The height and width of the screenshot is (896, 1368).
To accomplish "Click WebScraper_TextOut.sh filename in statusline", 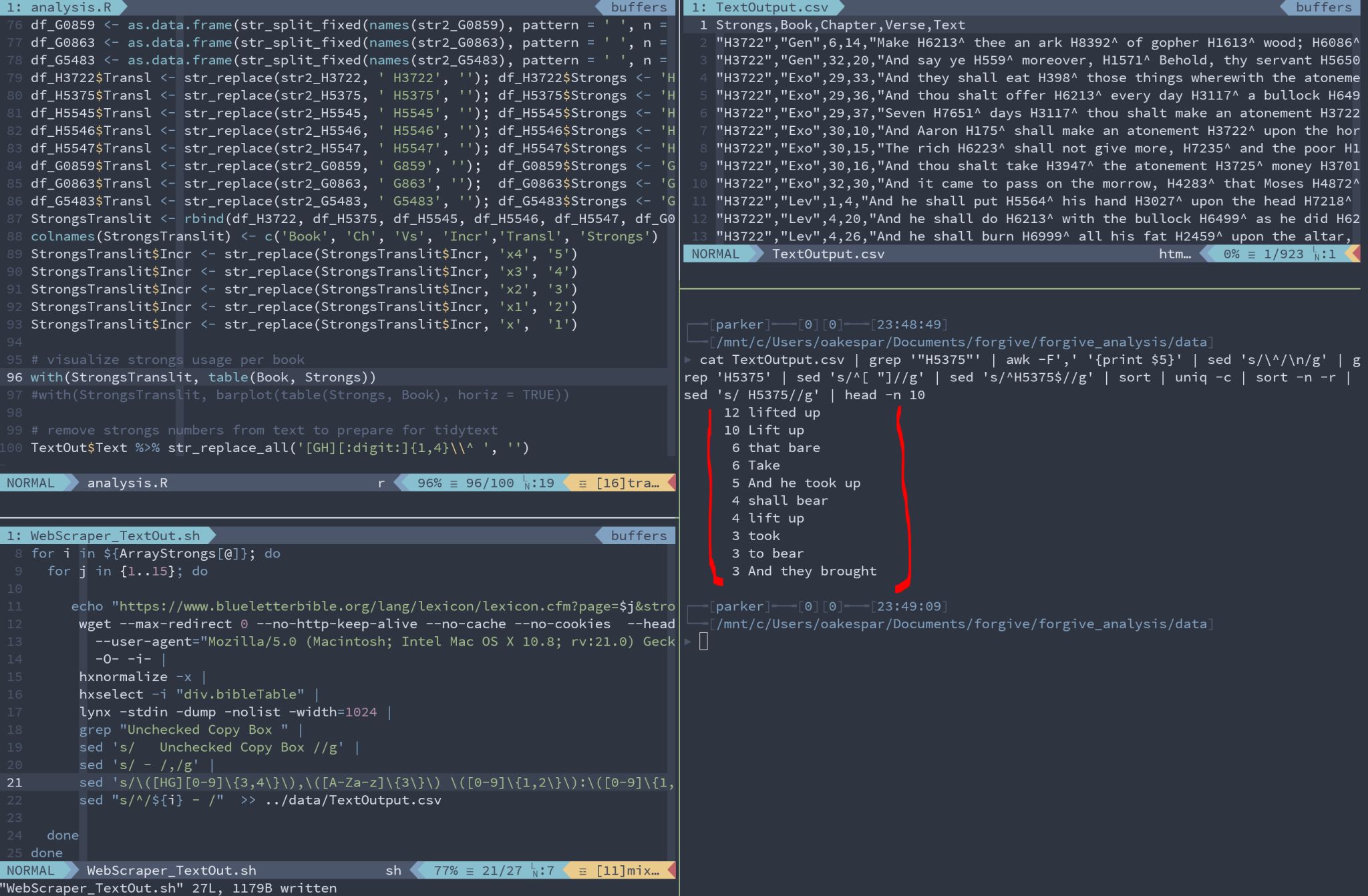I will click(x=172, y=871).
